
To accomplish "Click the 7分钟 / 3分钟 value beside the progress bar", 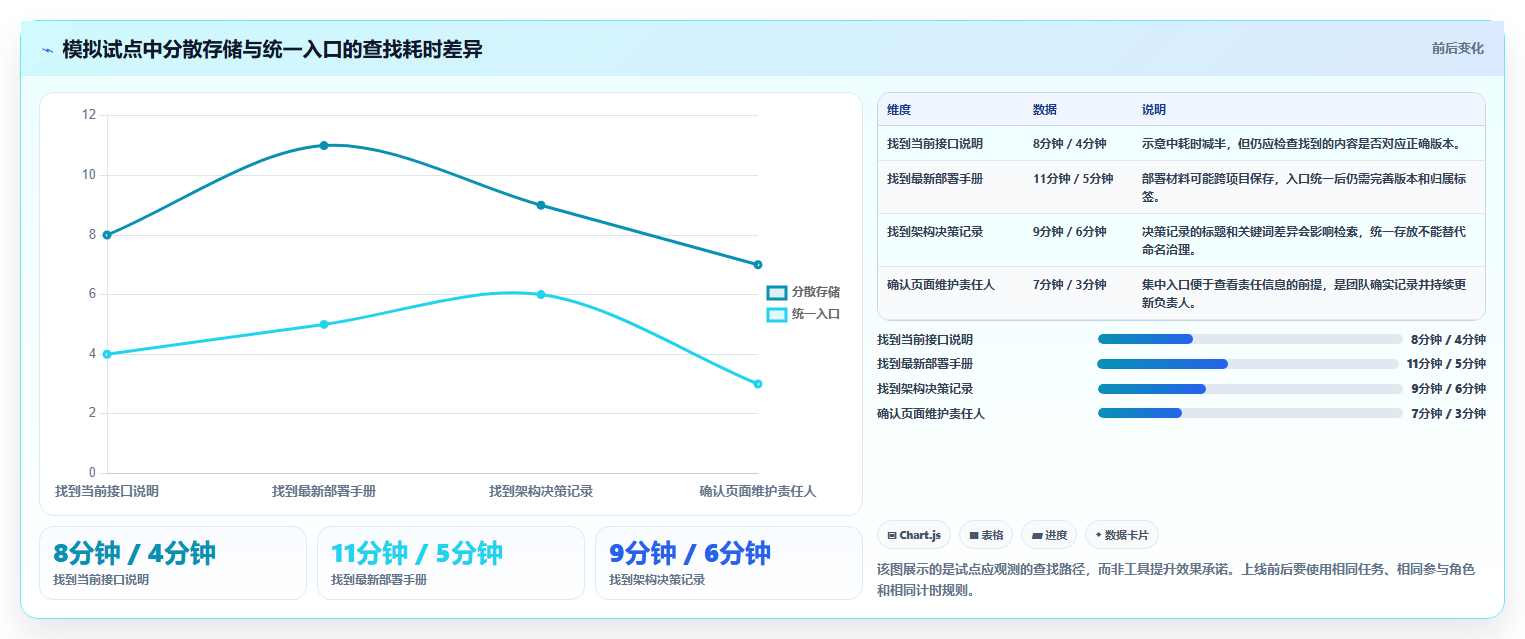I will point(1448,413).
